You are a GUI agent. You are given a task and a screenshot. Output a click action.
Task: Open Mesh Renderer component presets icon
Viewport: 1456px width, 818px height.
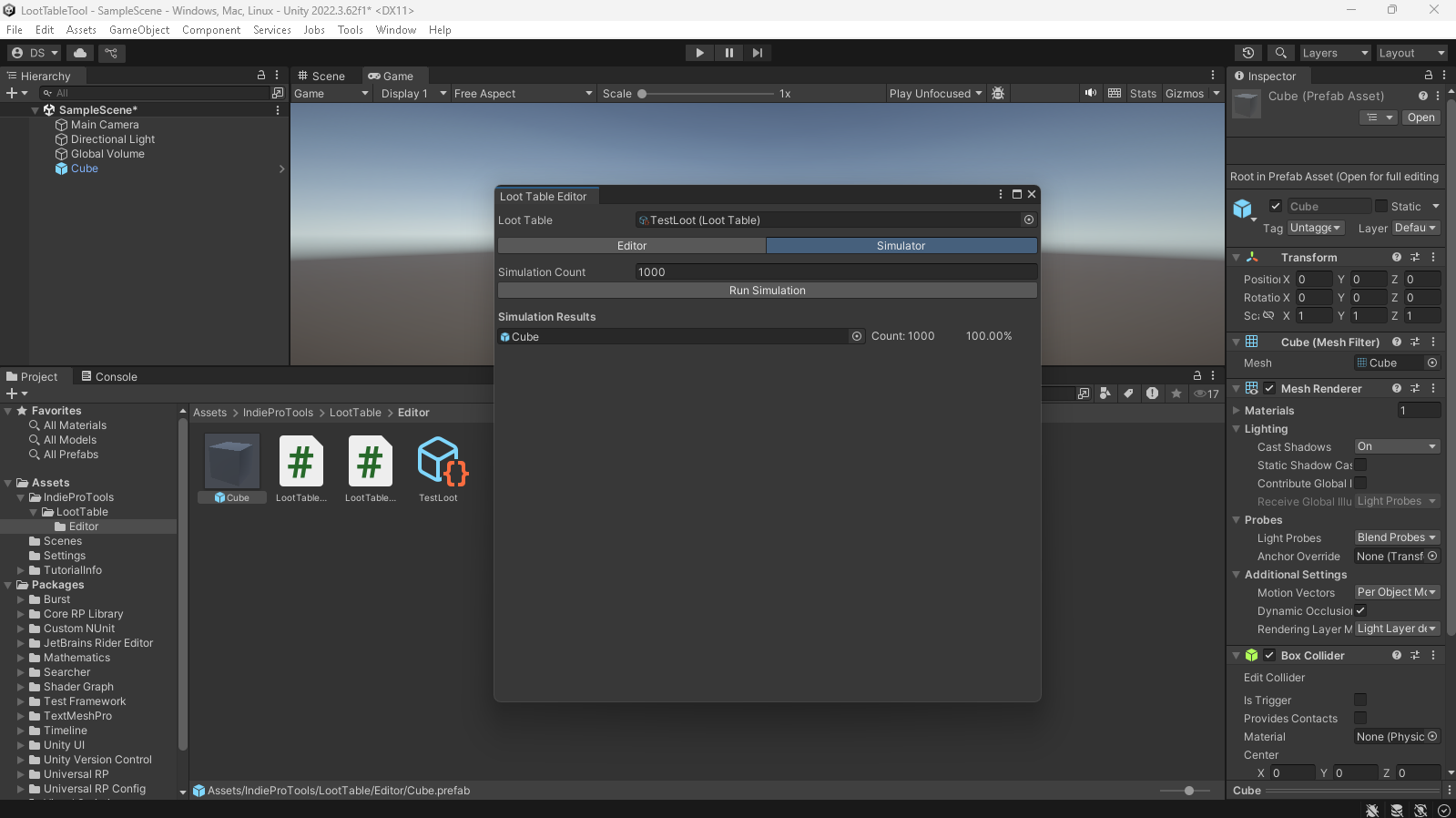coord(1415,389)
